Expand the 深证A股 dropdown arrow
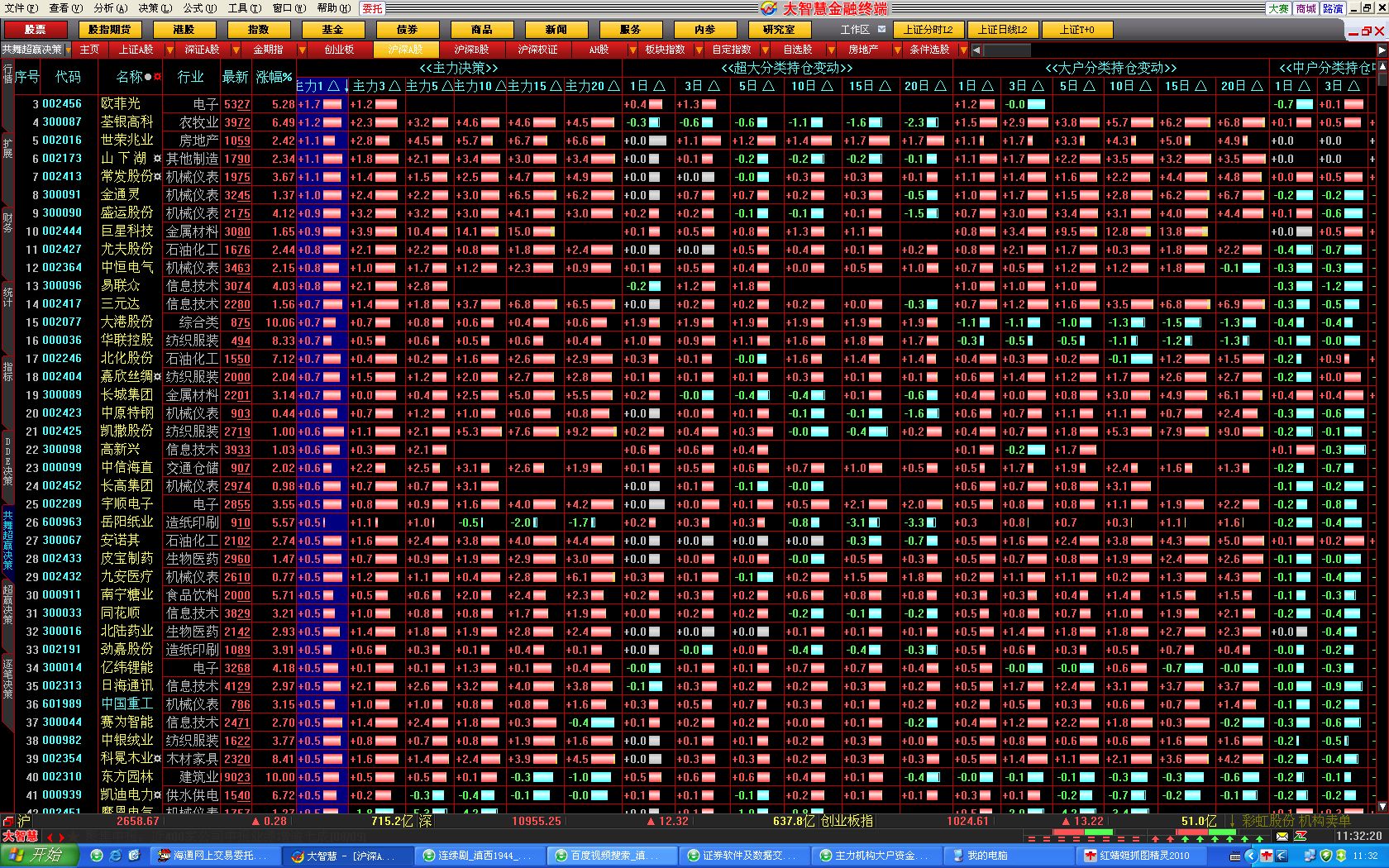 (235, 50)
